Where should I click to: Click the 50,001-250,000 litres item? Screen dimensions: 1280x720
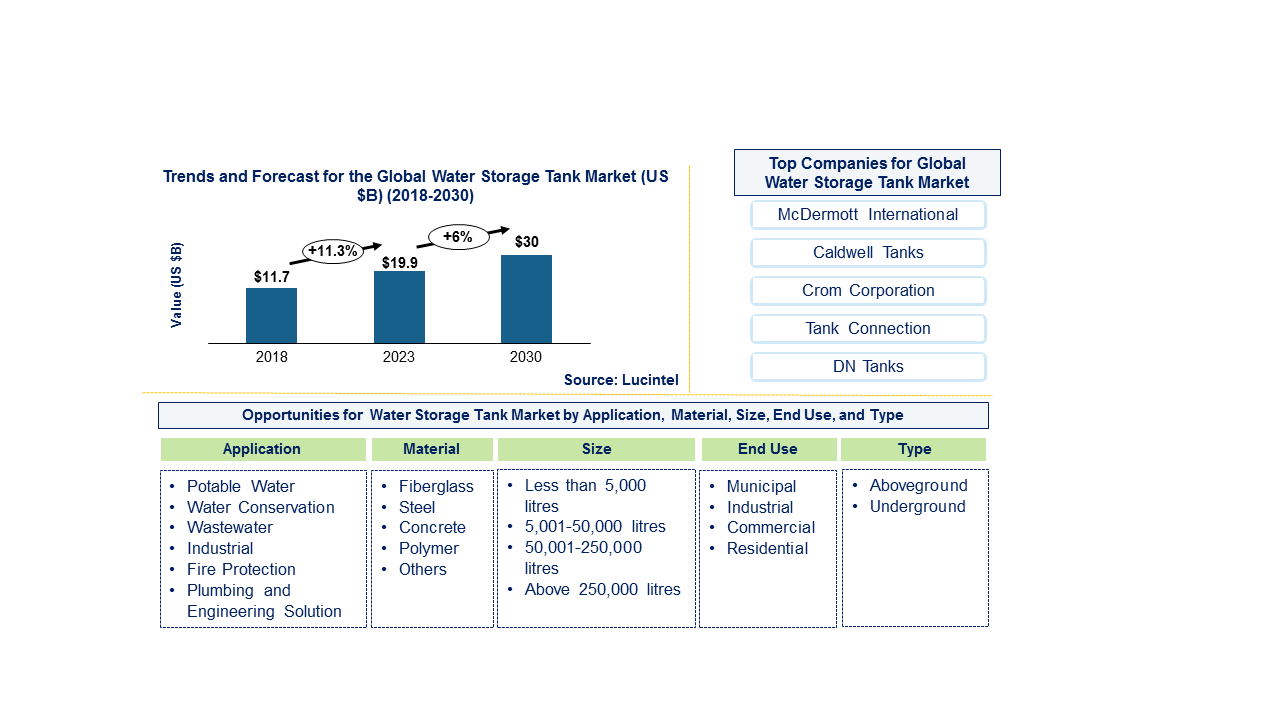(583, 558)
